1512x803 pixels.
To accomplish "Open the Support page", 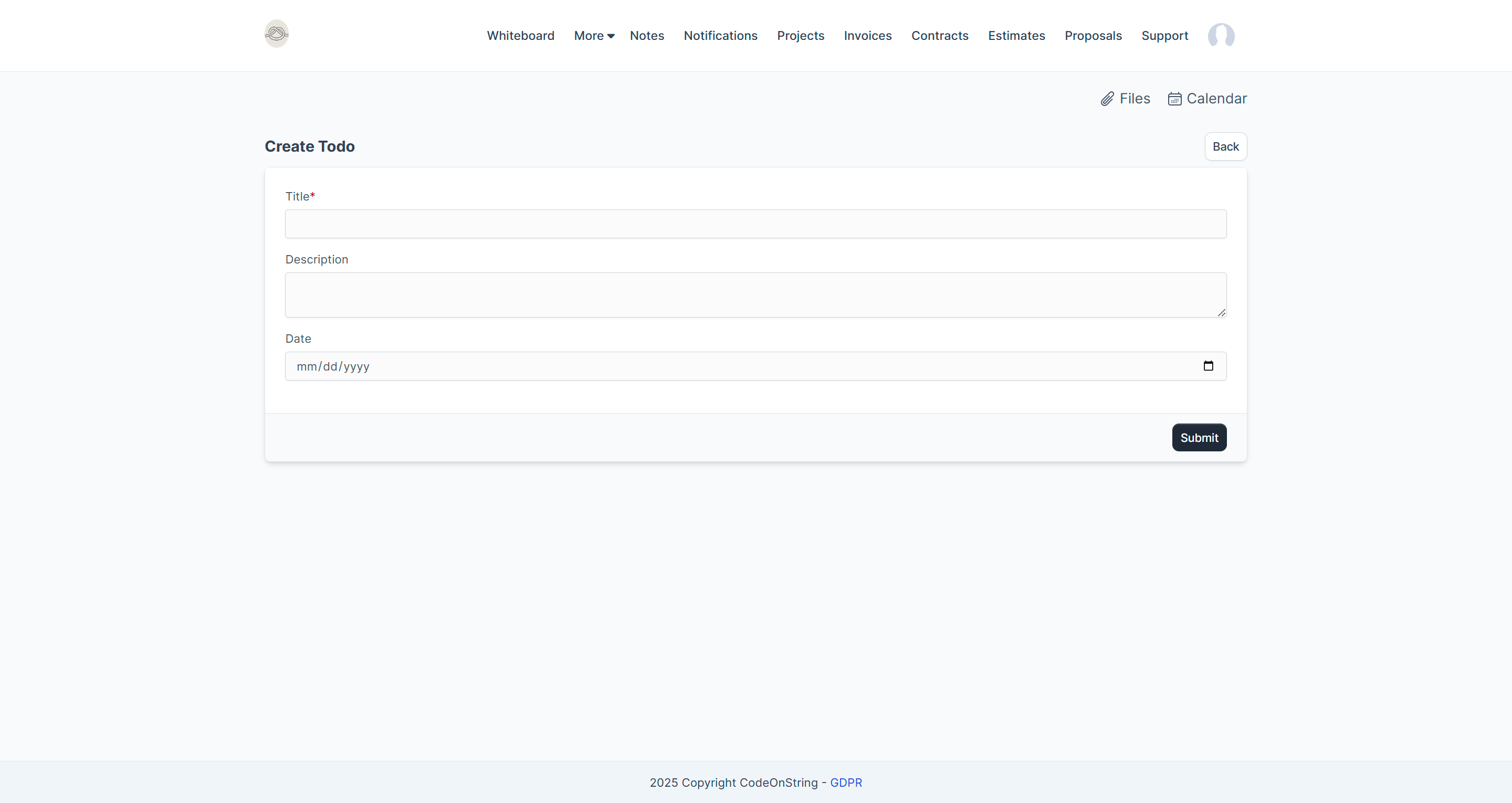I will click(1164, 36).
